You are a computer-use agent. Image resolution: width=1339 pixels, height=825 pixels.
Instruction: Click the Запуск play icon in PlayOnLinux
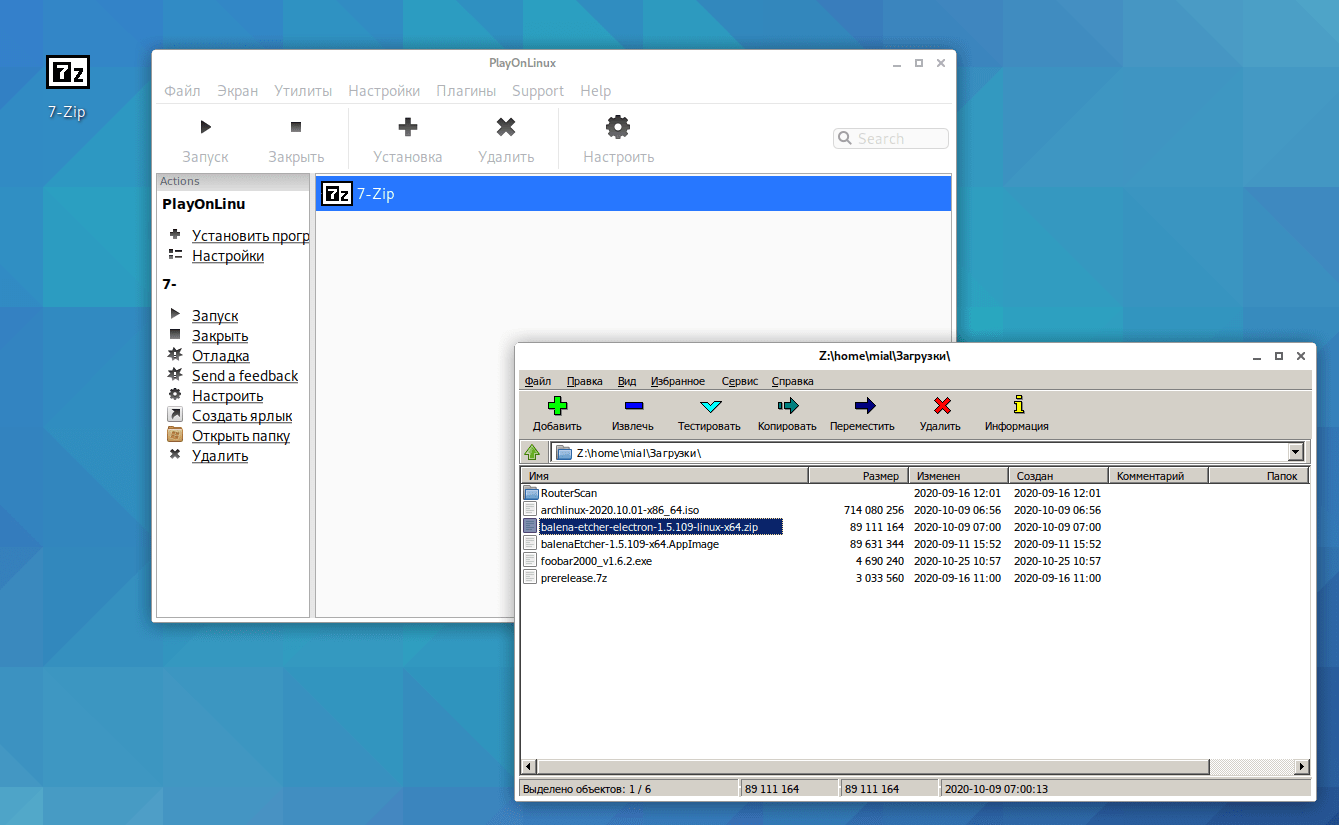pyautogui.click(x=205, y=127)
